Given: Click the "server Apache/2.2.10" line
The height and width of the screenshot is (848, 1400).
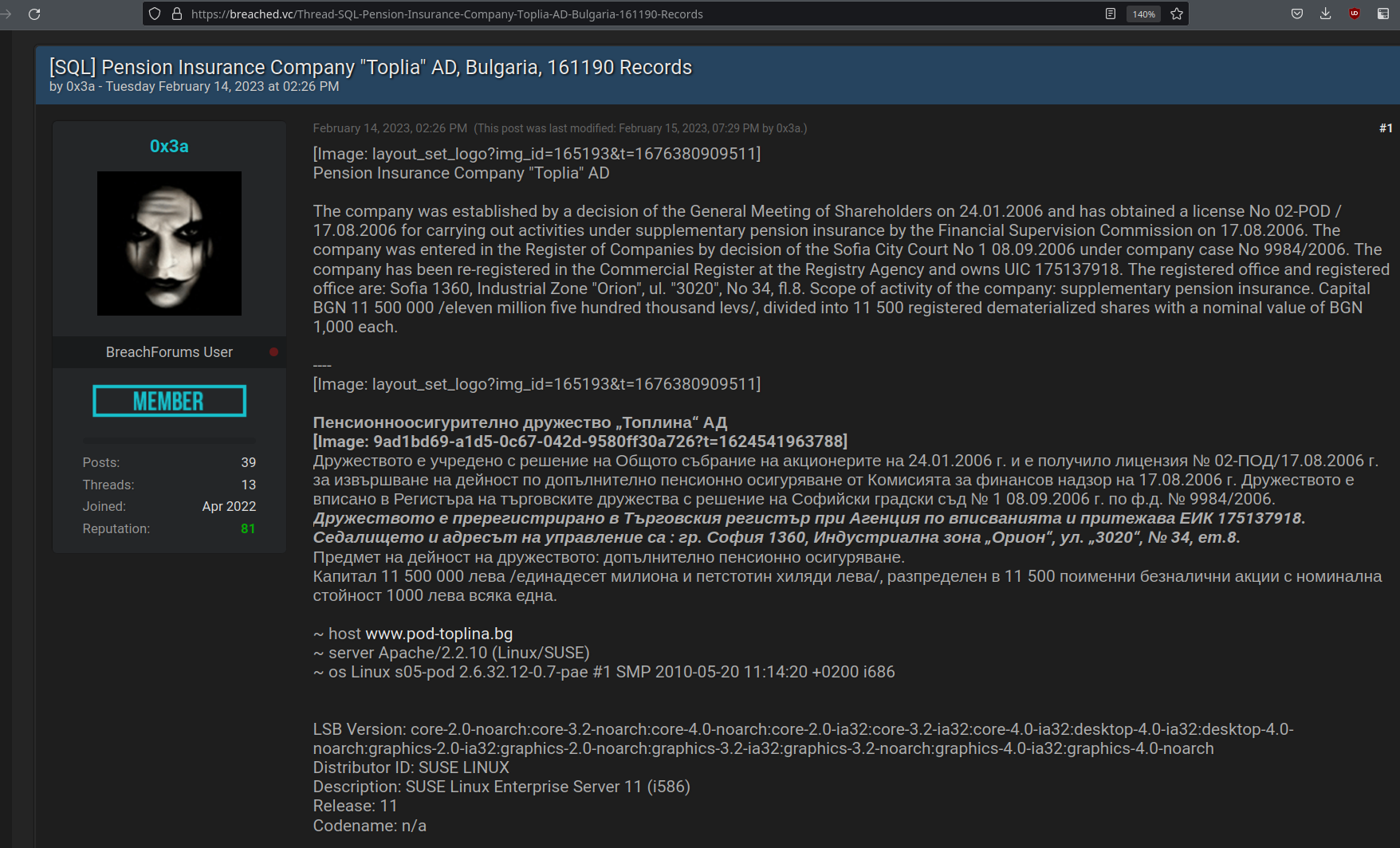Looking at the screenshot, I should point(451,653).
